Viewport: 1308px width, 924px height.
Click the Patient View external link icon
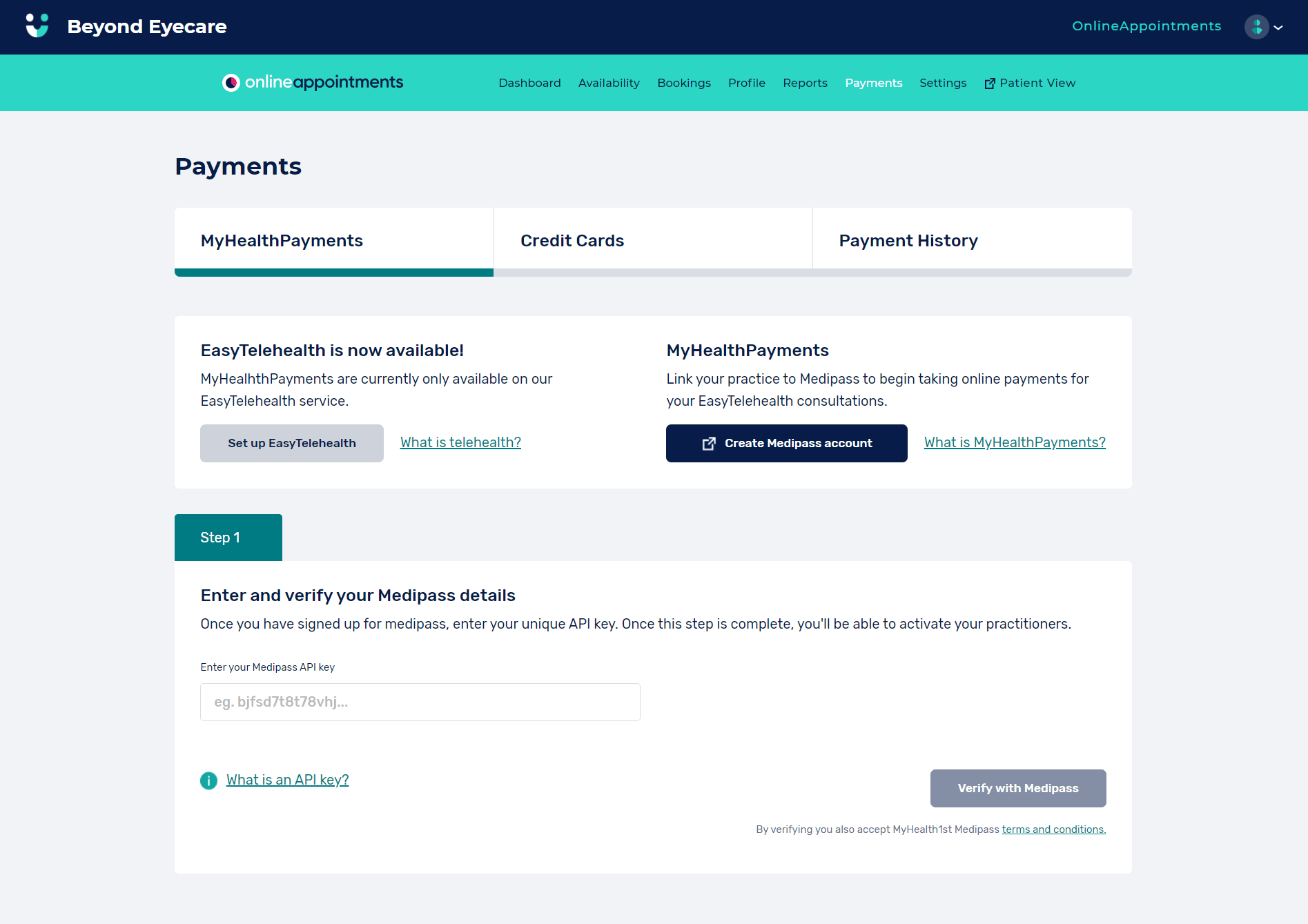click(990, 83)
